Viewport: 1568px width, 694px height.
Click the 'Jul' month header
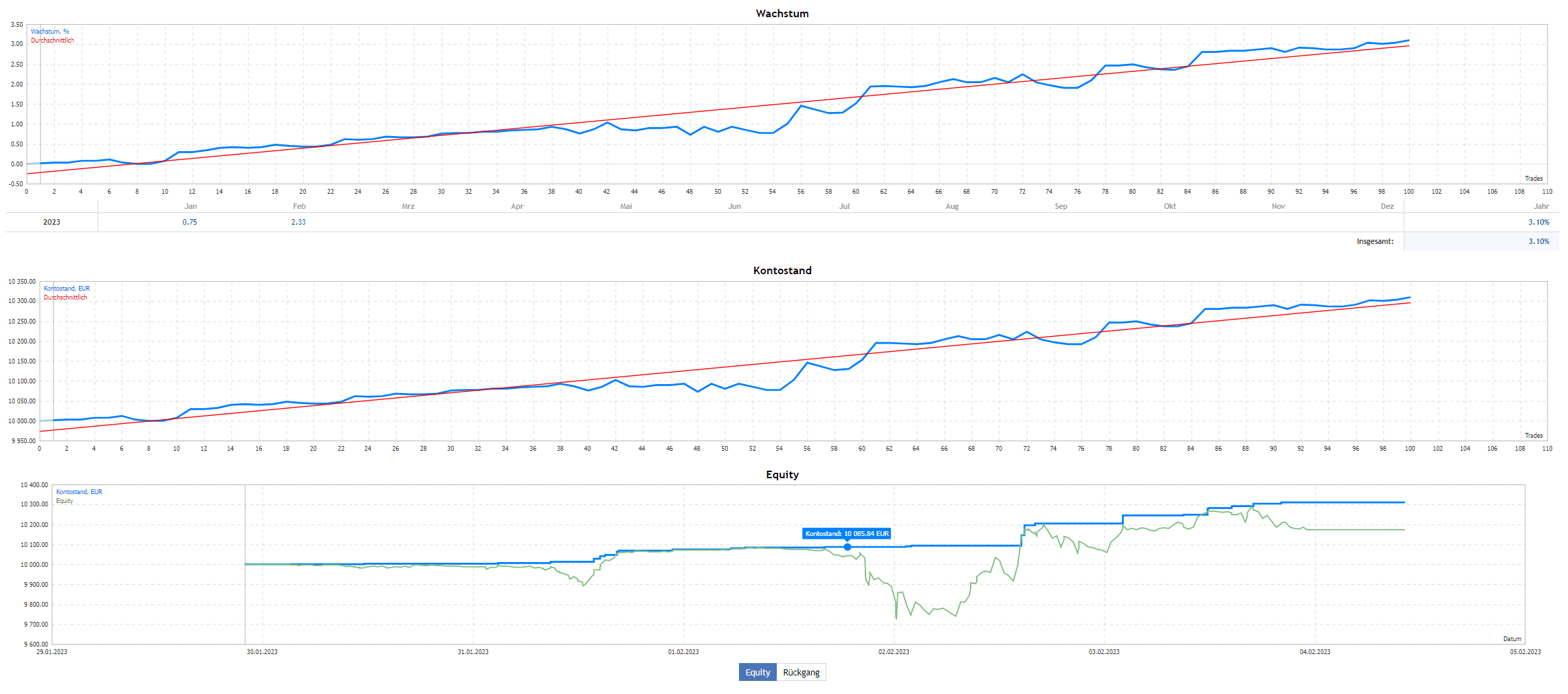coord(844,206)
